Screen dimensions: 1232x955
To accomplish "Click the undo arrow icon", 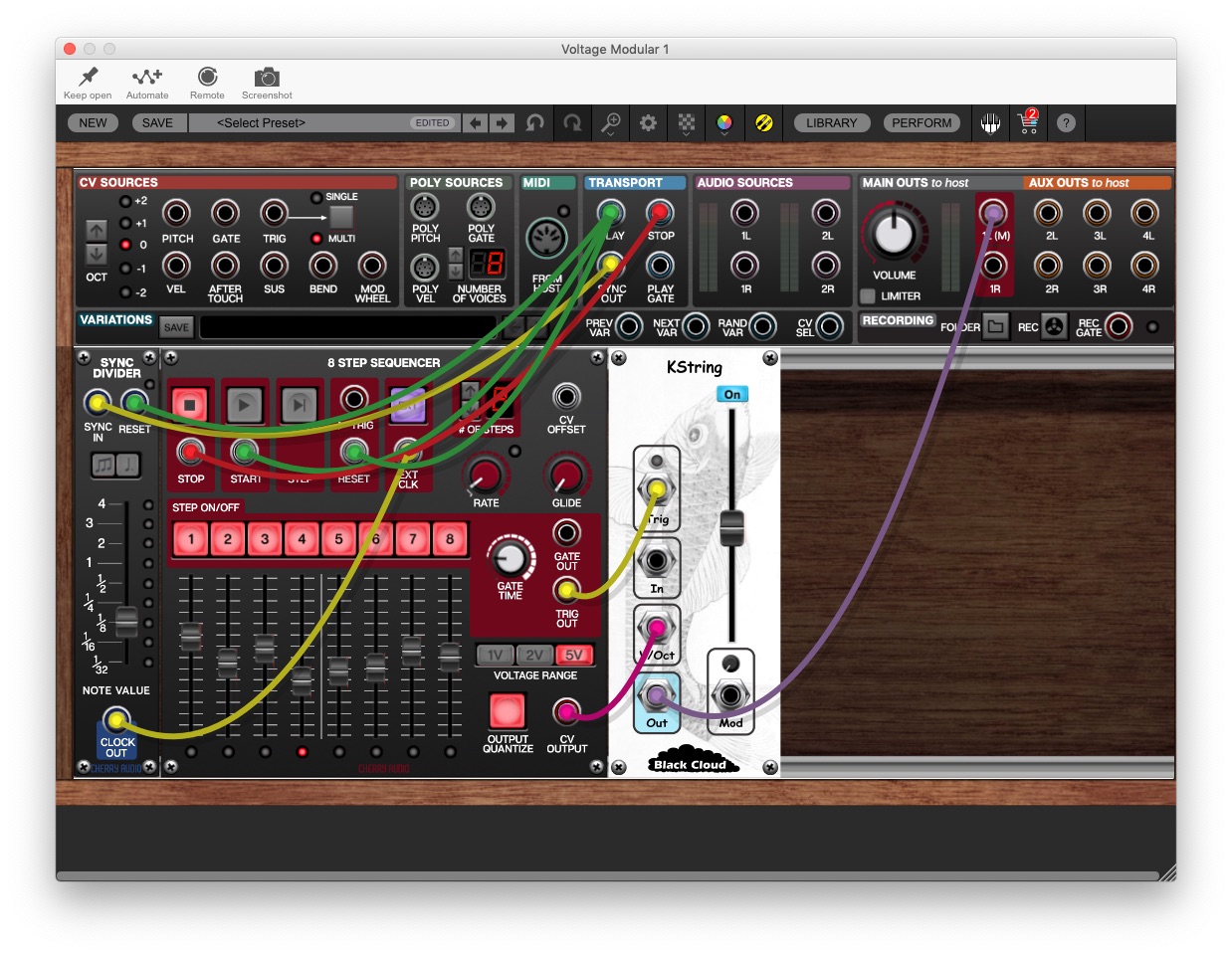I will tap(535, 122).
